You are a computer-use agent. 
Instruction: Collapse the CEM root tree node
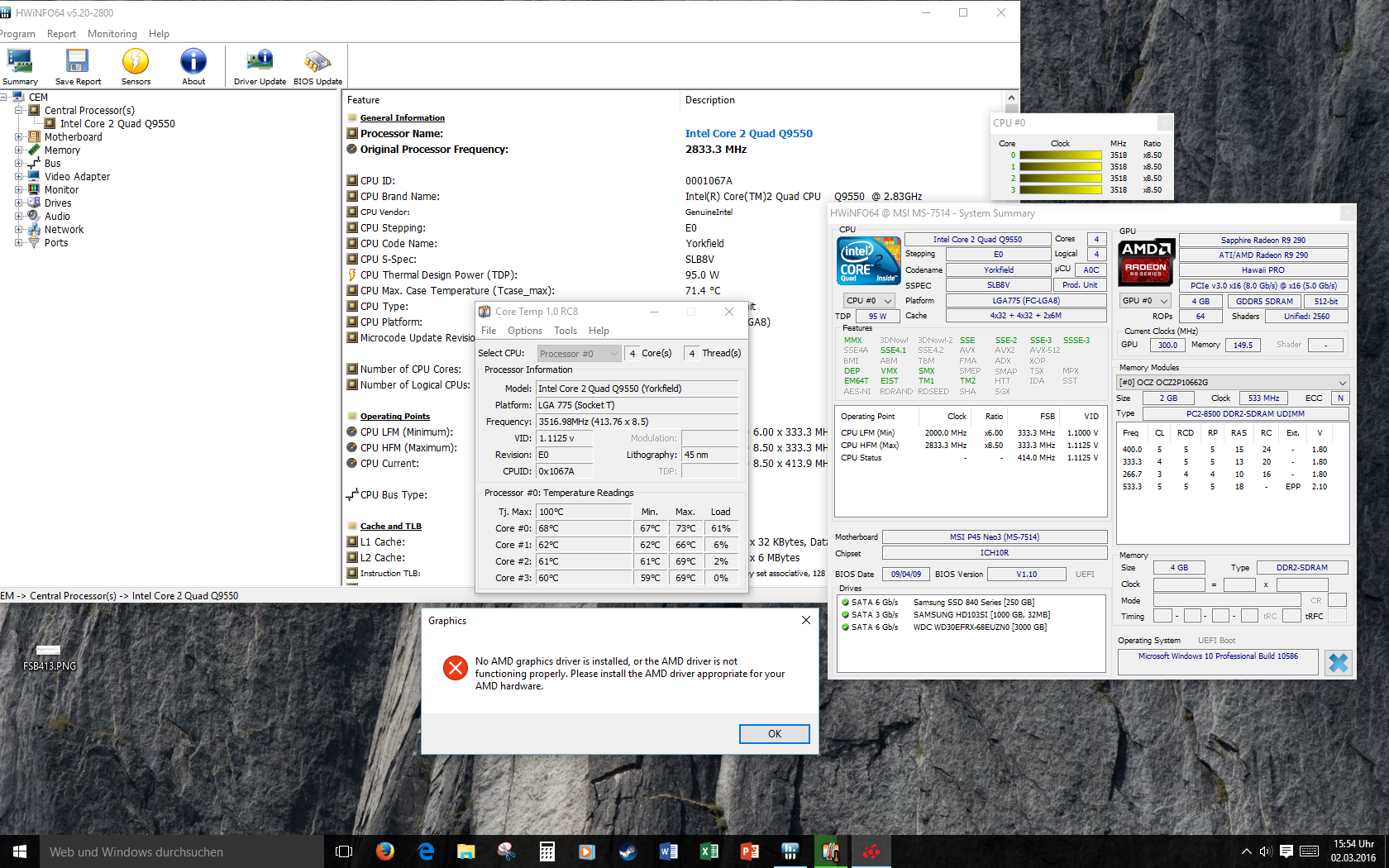tap(3, 97)
